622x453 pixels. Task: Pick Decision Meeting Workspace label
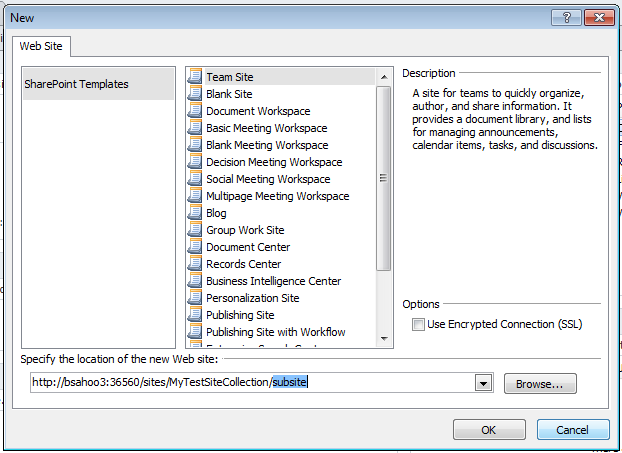[274, 162]
